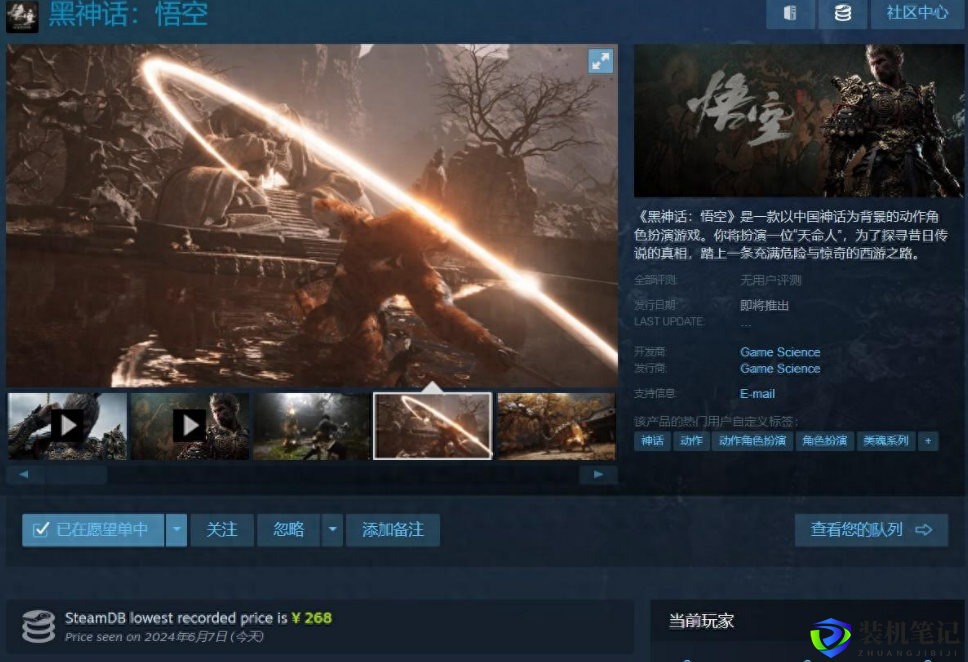Viewport: 968px width, 662px height.
Task: Open 社区中心 community hub
Action: (x=917, y=14)
